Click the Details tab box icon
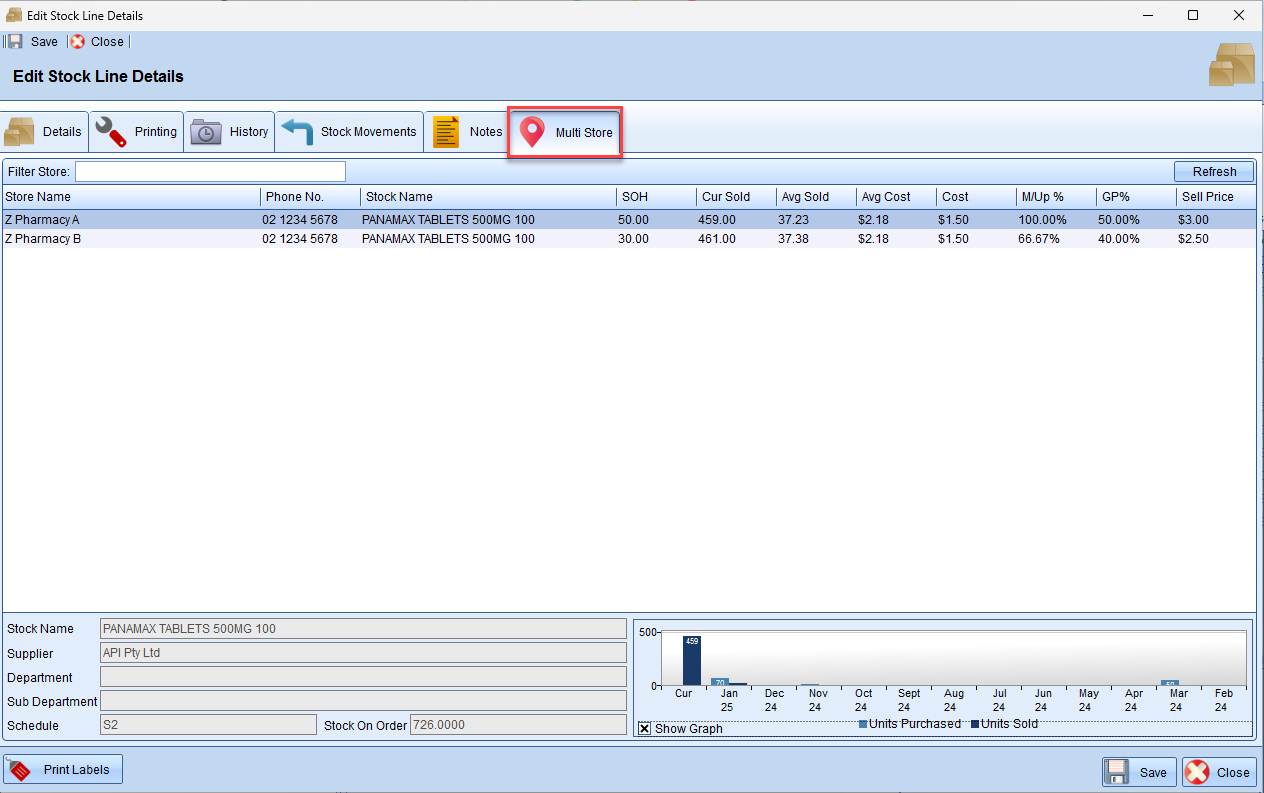Image resolution: width=1264 pixels, height=793 pixels. (20, 132)
